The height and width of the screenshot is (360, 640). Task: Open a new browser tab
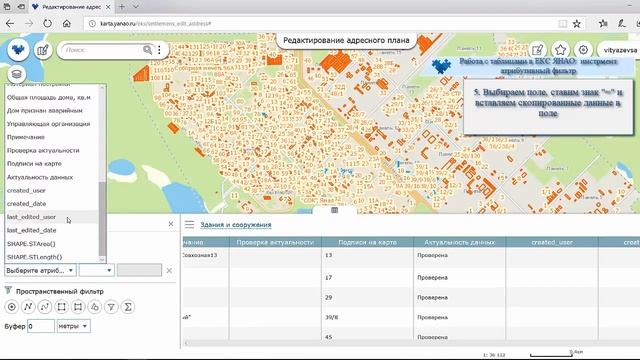click(x=122, y=7)
